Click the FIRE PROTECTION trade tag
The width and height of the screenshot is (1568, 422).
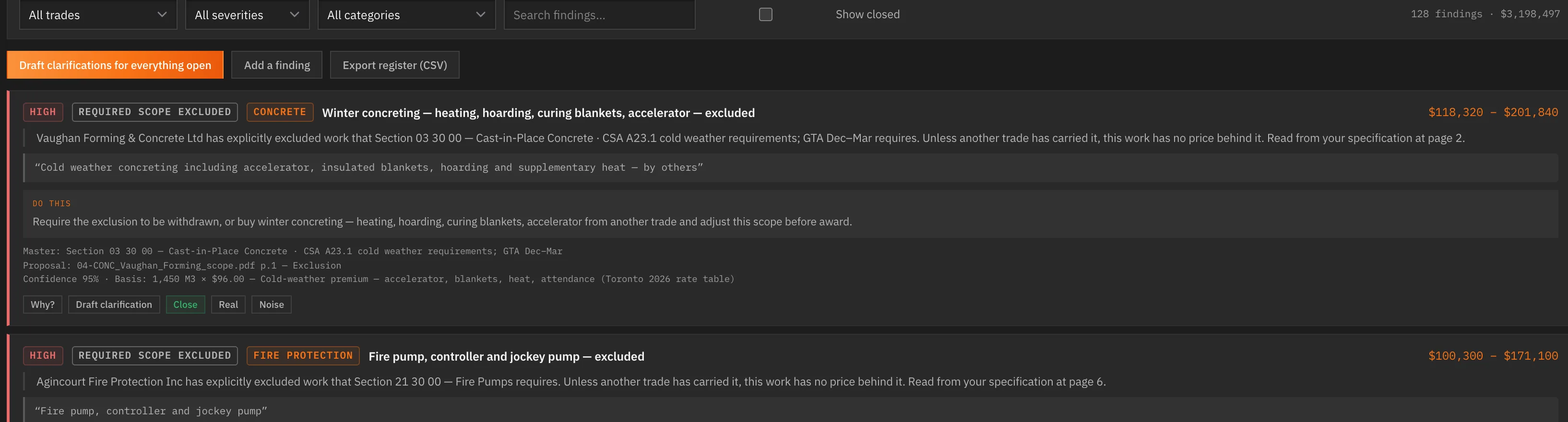303,356
